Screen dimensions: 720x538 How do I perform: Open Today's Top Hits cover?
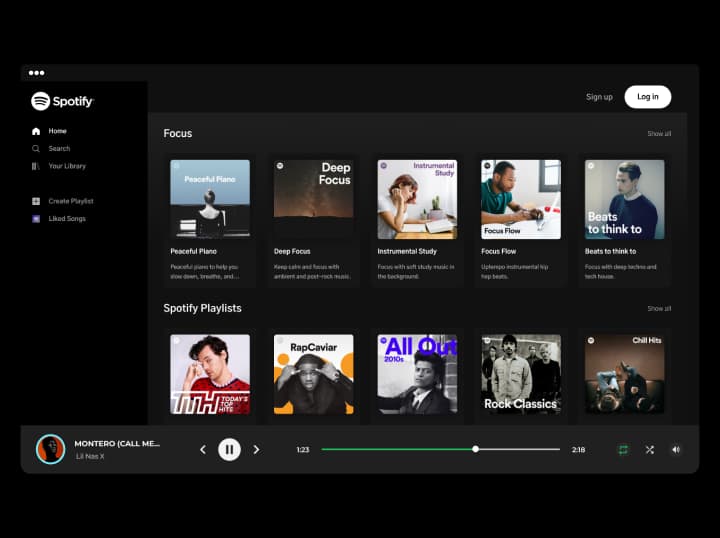pyautogui.click(x=210, y=374)
